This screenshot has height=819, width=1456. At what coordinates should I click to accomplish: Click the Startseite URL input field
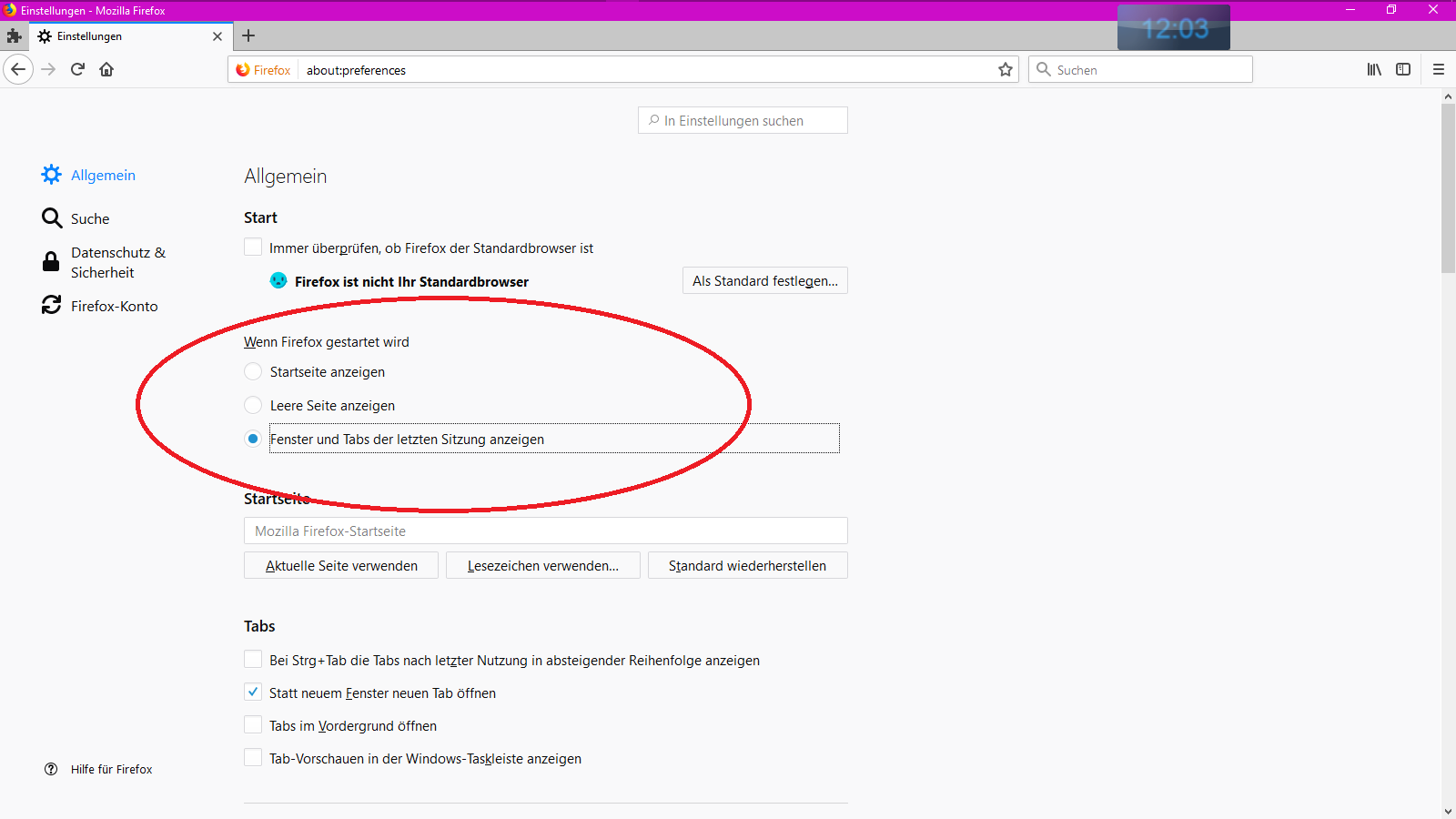tap(546, 531)
